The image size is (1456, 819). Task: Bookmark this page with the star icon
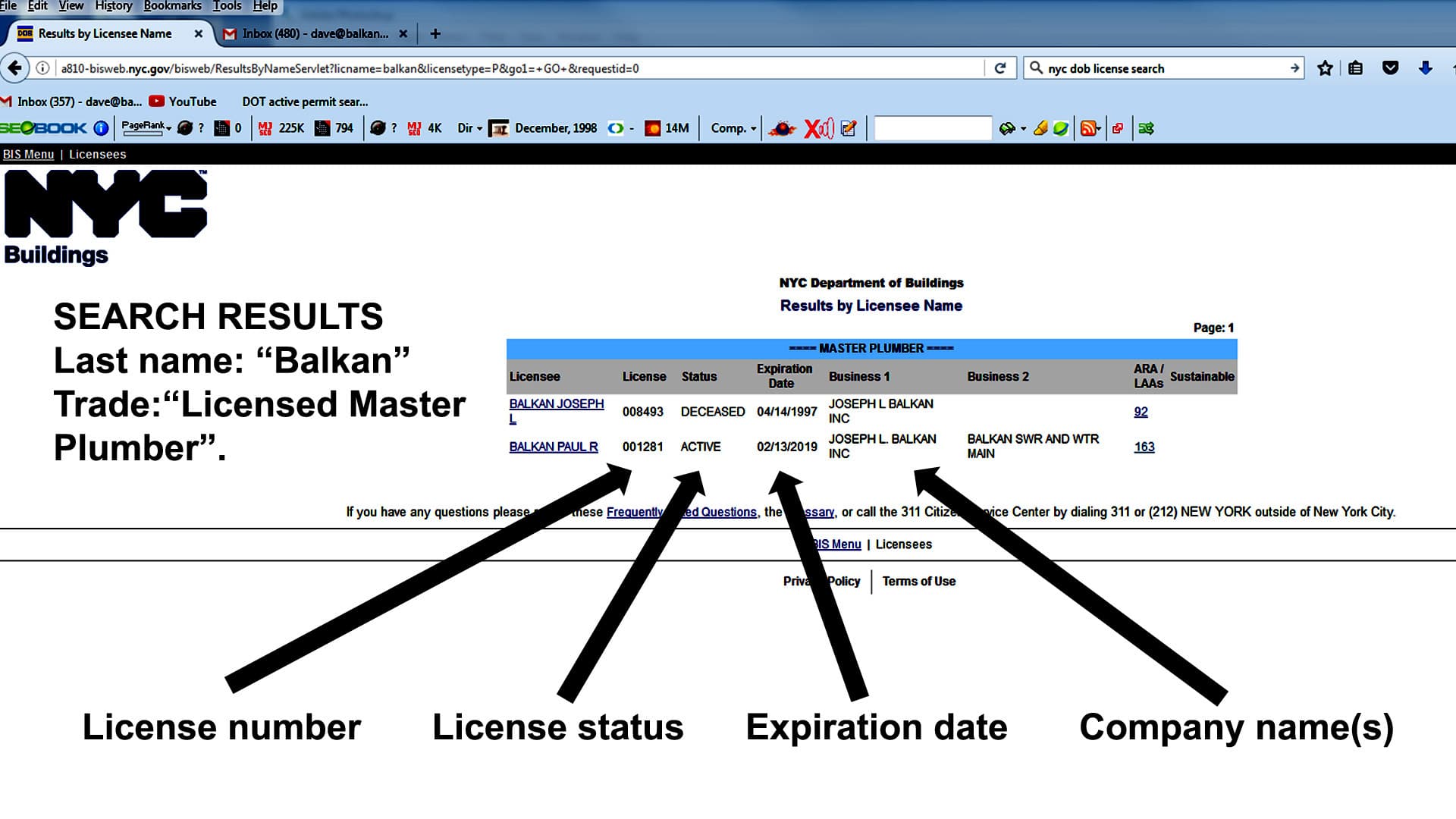pyautogui.click(x=1325, y=68)
